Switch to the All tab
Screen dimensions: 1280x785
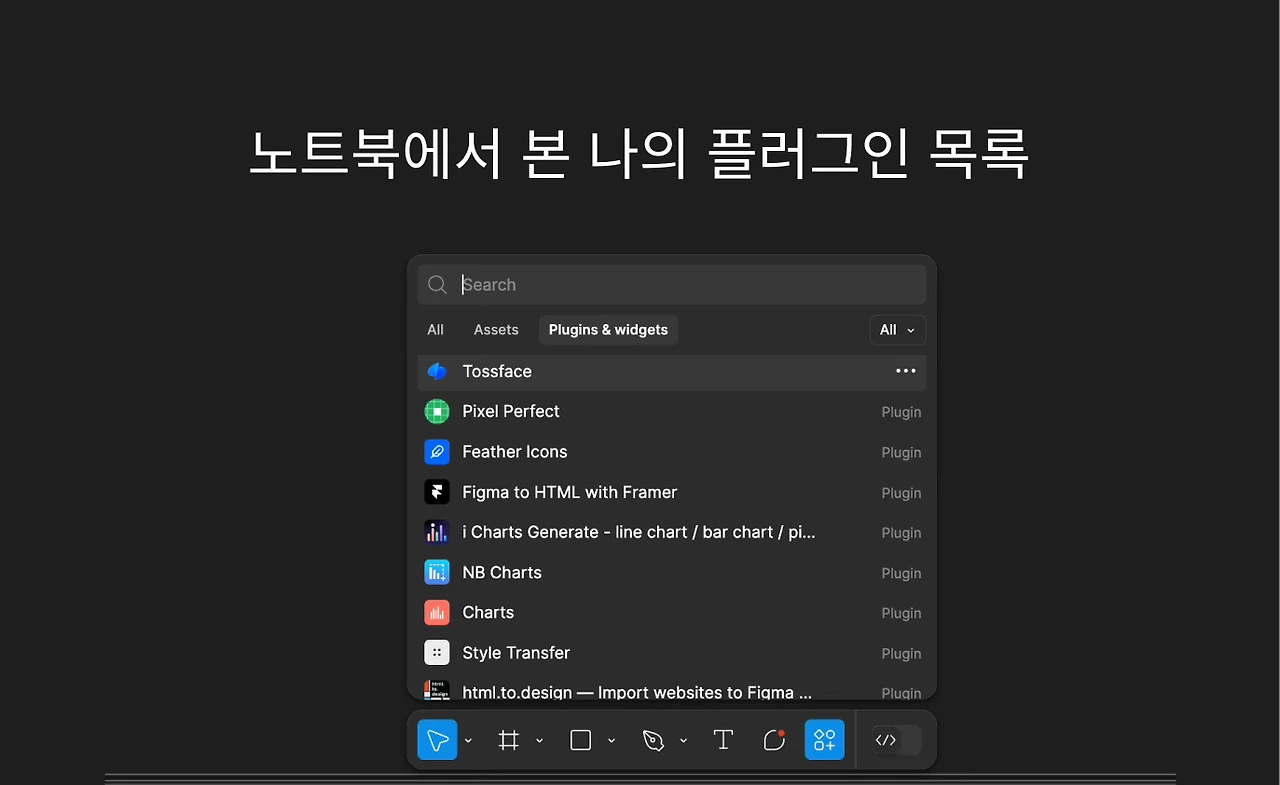[x=436, y=330]
